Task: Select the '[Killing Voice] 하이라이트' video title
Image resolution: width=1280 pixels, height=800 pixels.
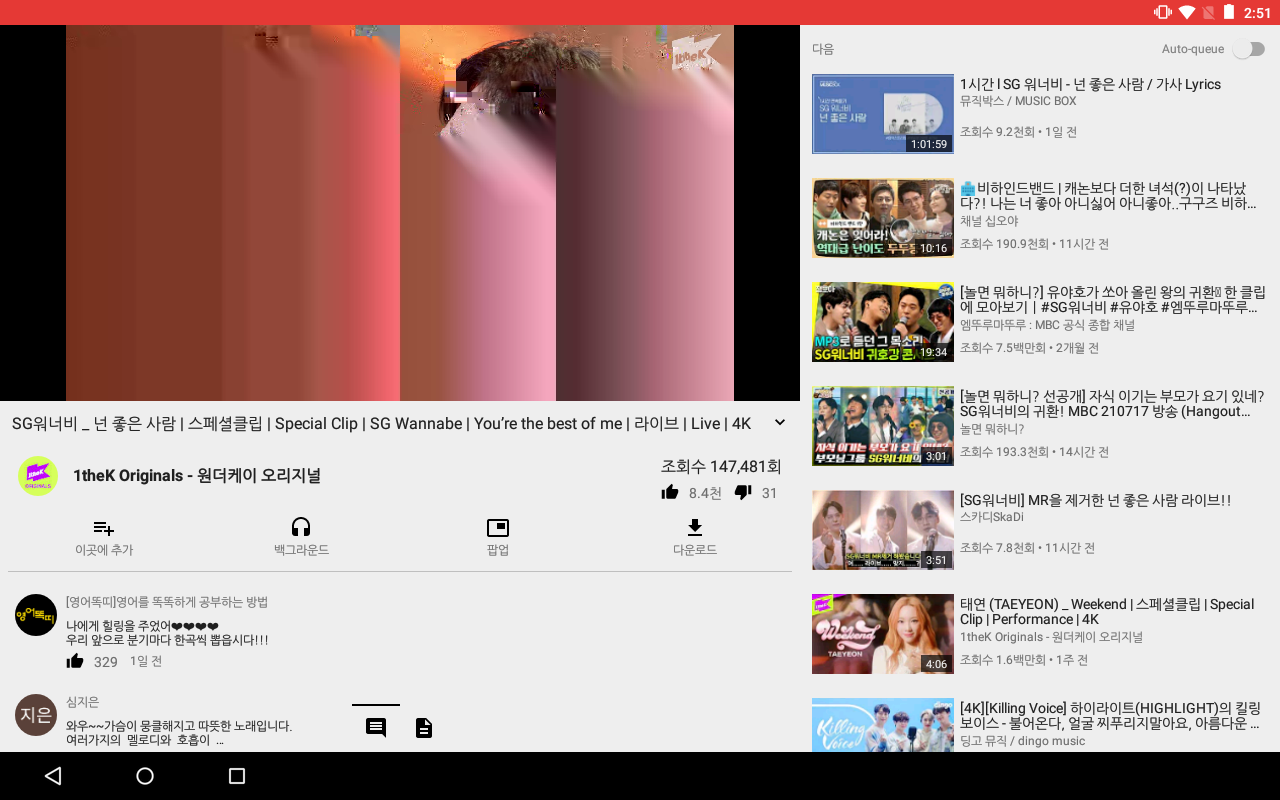Action: coord(1110,715)
